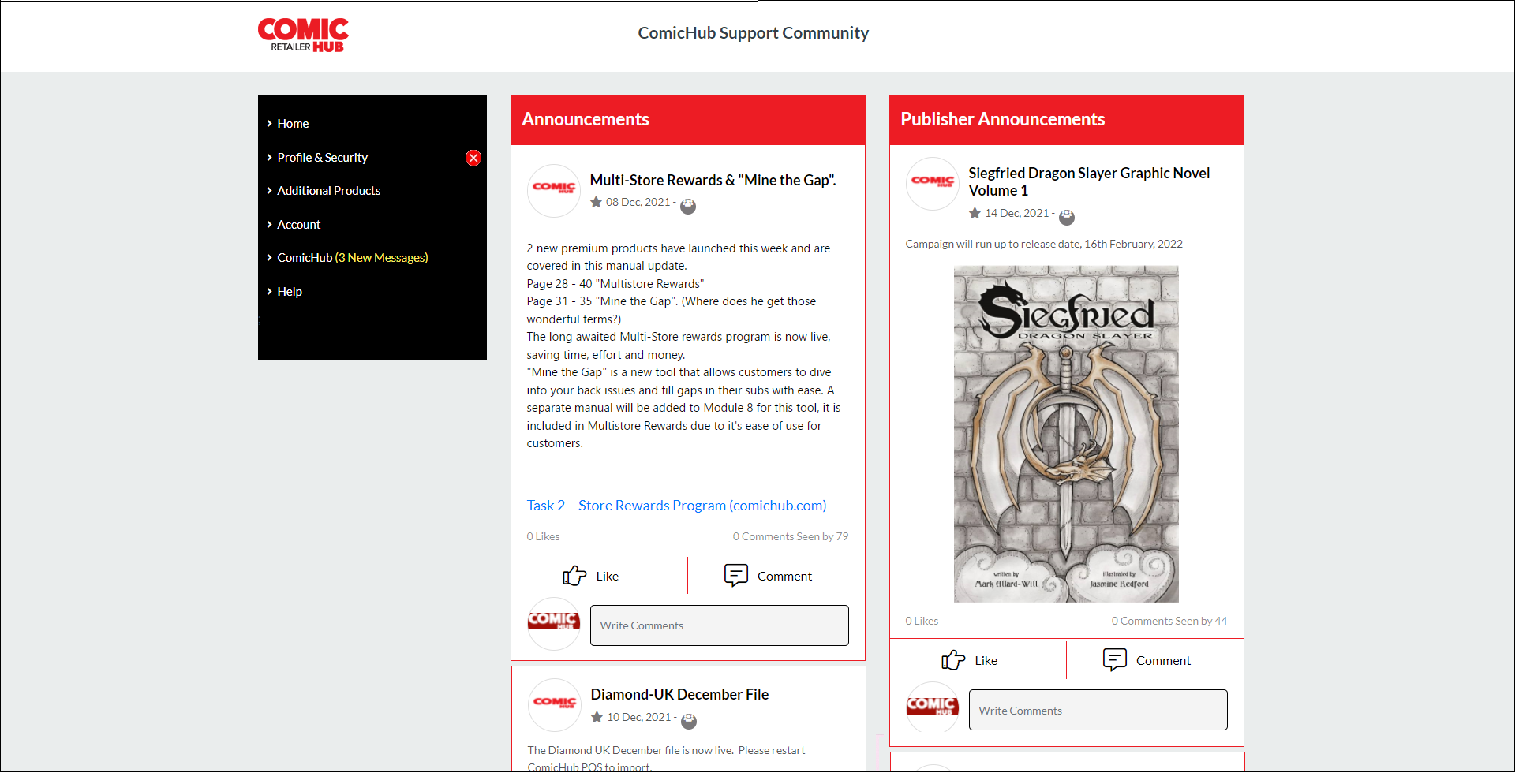Click "0 Comments Seen by 44" text
The height and width of the screenshot is (784, 1519).
[x=1169, y=622]
